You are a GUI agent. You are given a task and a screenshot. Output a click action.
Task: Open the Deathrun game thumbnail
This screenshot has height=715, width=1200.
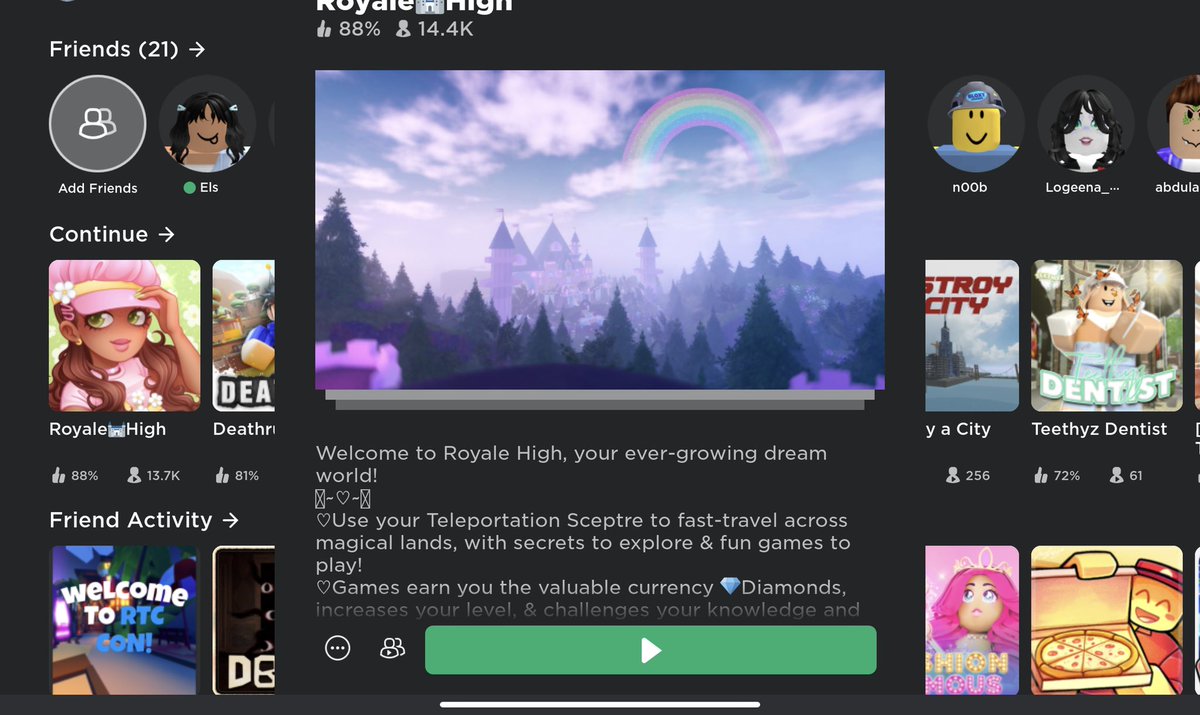click(x=244, y=336)
